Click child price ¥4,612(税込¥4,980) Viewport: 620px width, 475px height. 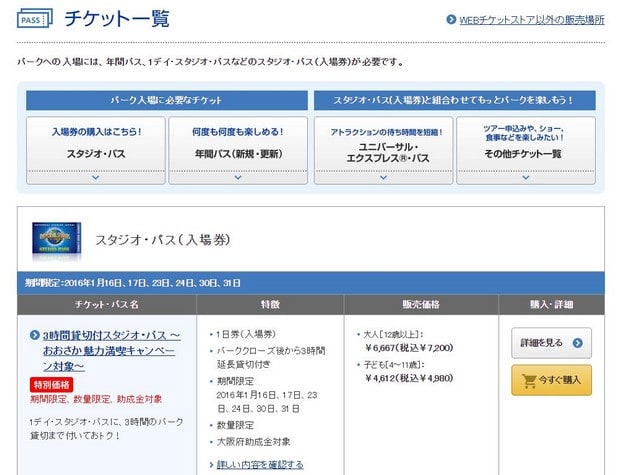pos(409,378)
